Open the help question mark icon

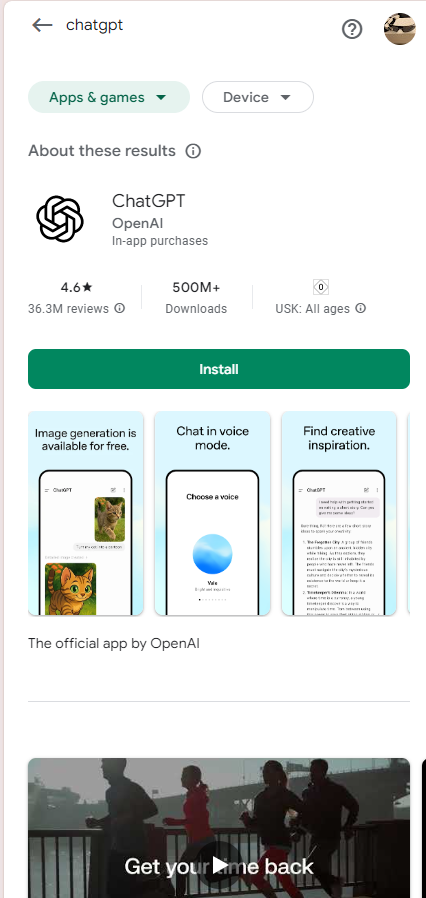[352, 29]
